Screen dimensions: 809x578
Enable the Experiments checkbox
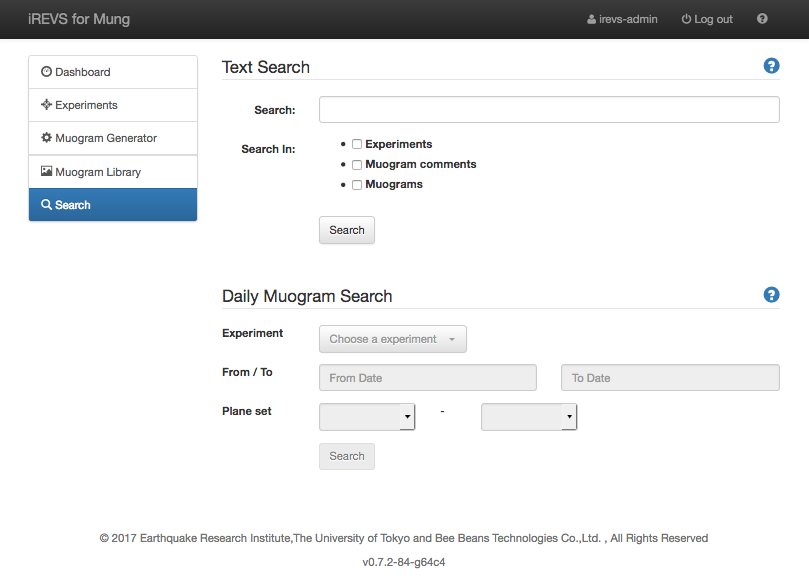point(357,145)
